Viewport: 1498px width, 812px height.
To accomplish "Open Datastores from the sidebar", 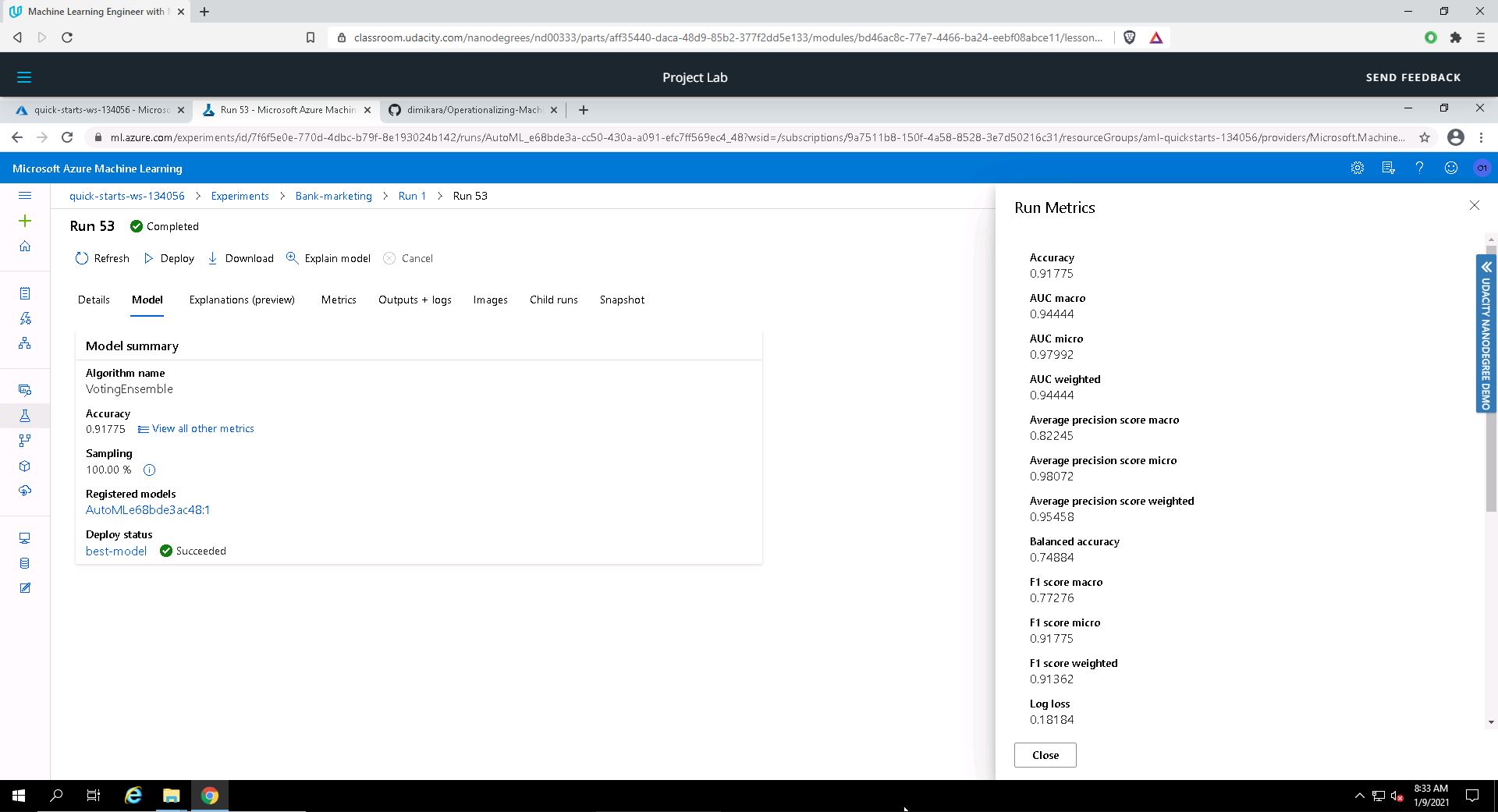I will tap(25, 563).
